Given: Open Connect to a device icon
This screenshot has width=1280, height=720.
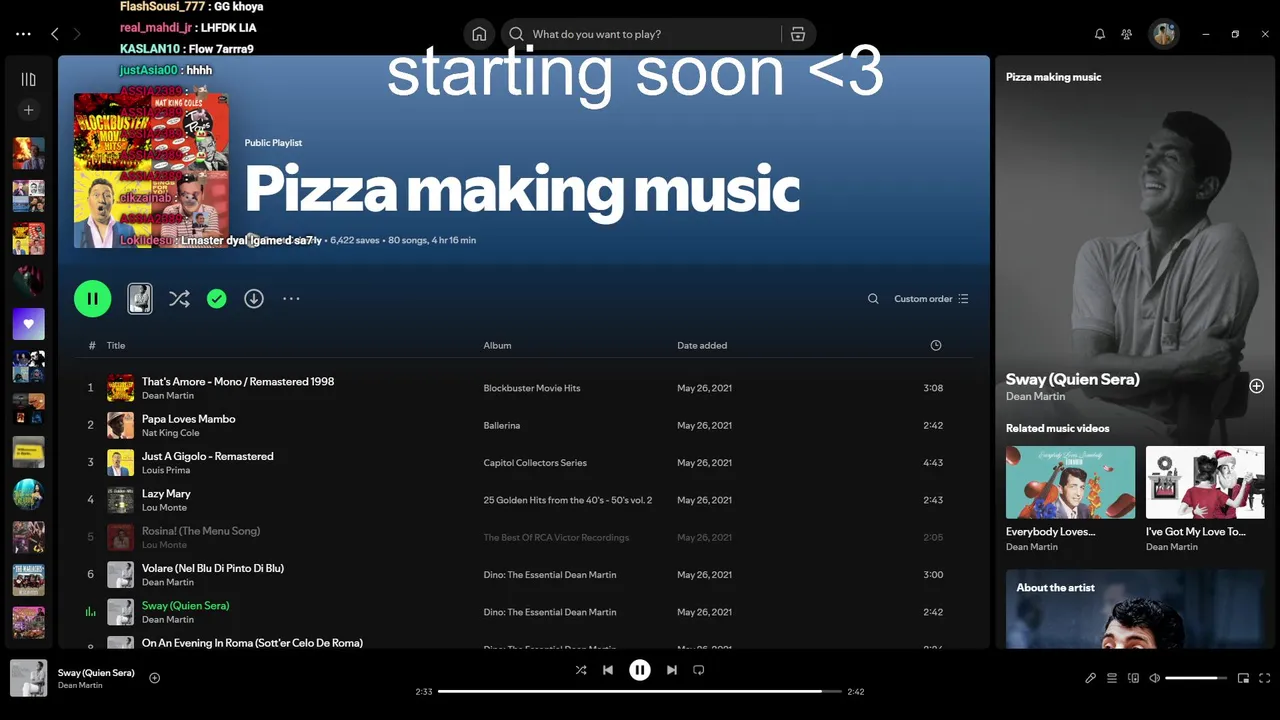Looking at the screenshot, I should (1133, 678).
